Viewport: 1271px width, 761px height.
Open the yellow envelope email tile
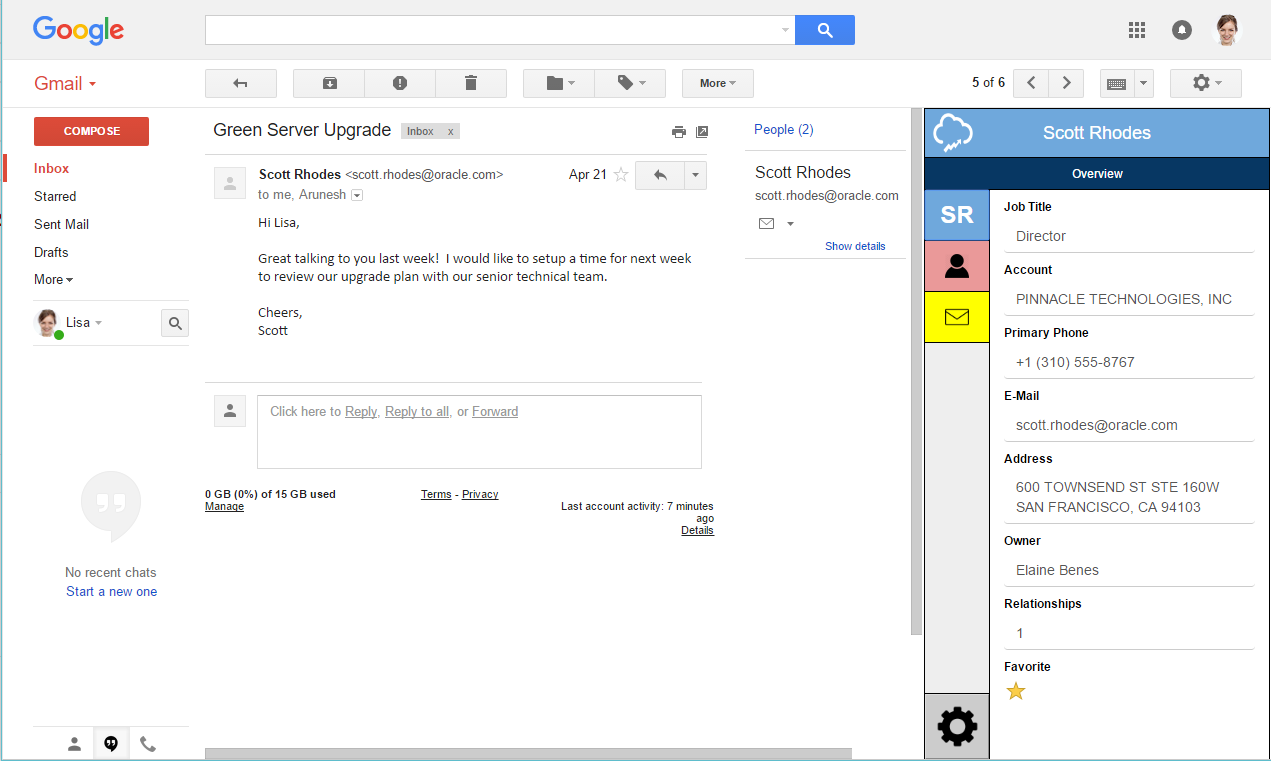[957, 317]
